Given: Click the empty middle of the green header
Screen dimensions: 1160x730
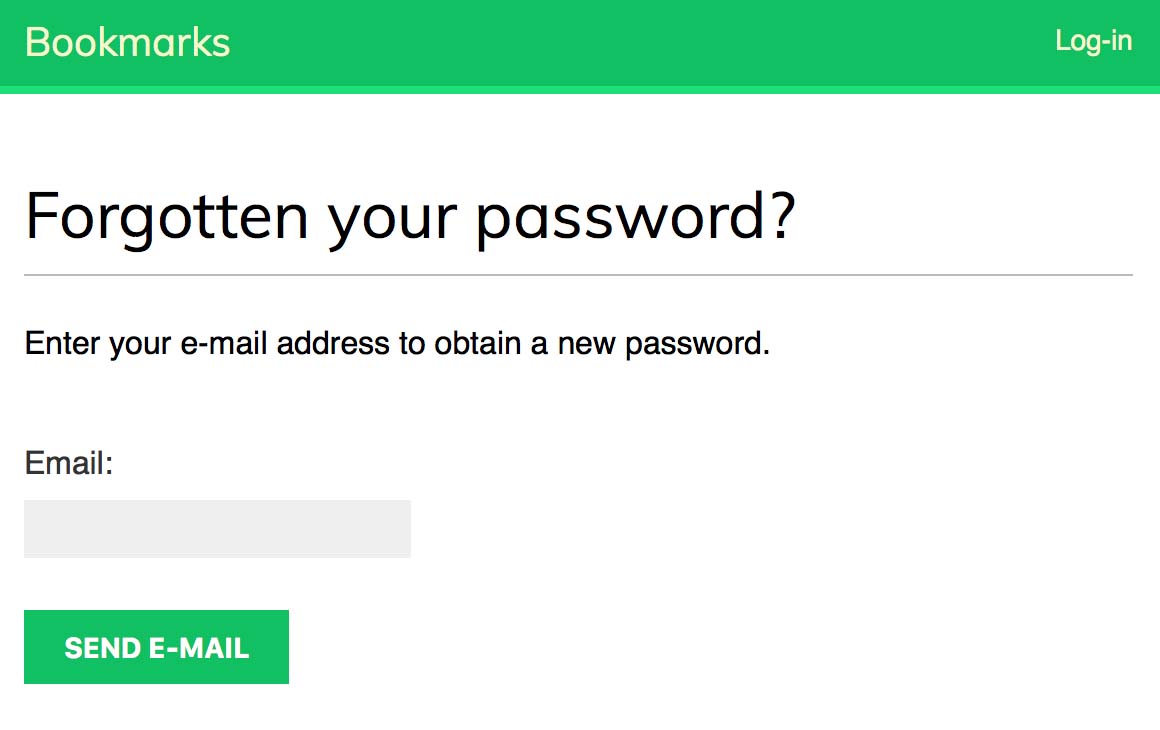Looking at the screenshot, I should coord(640,42).
